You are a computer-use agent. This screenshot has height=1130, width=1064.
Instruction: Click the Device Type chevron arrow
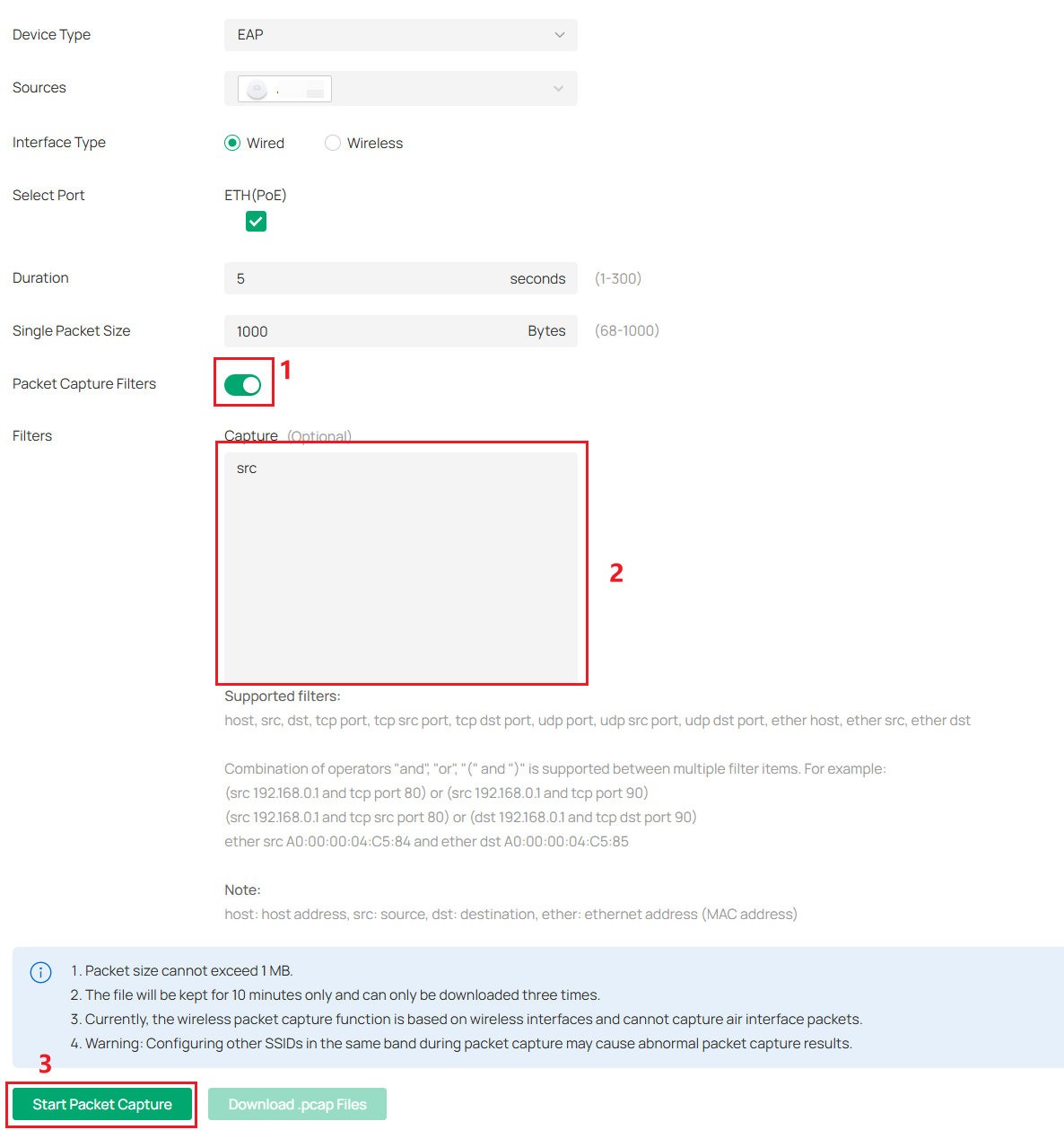pos(560,35)
